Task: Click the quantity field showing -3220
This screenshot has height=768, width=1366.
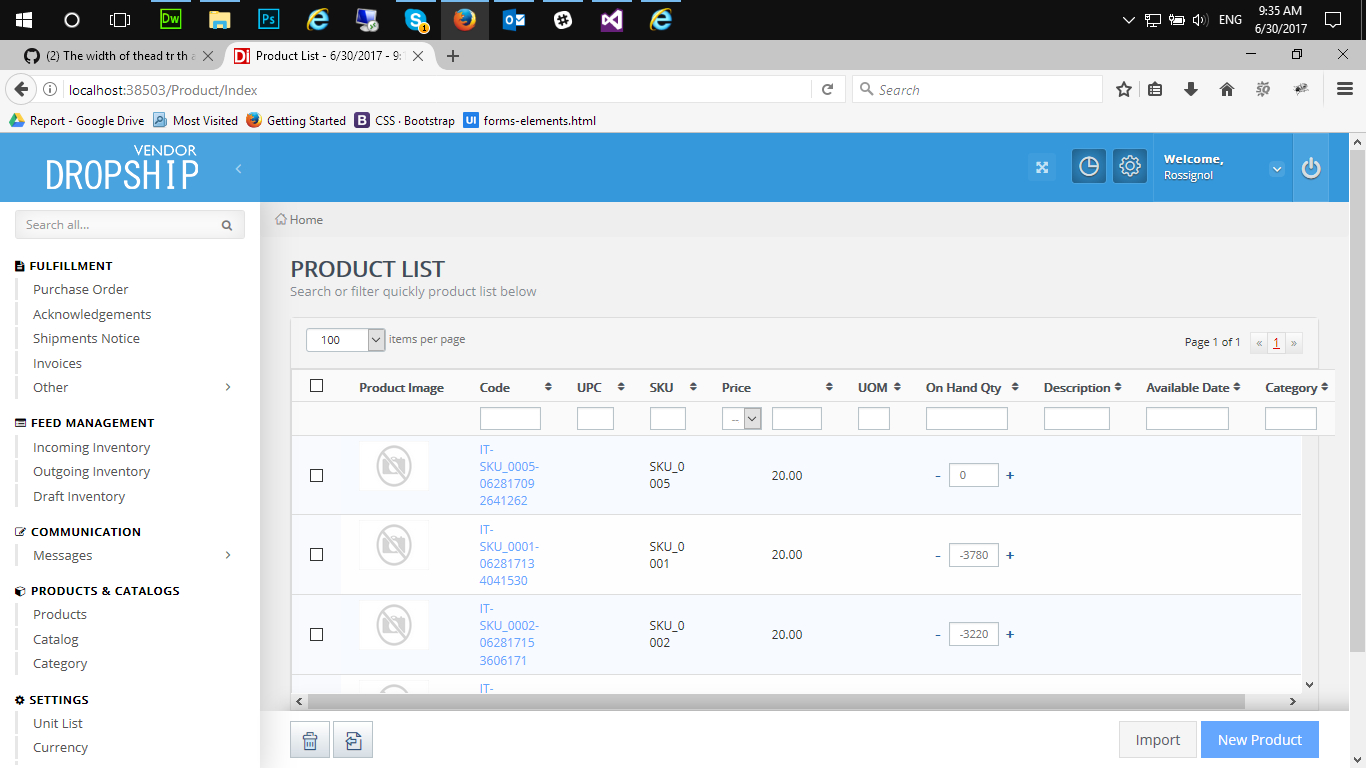Action: (974, 634)
